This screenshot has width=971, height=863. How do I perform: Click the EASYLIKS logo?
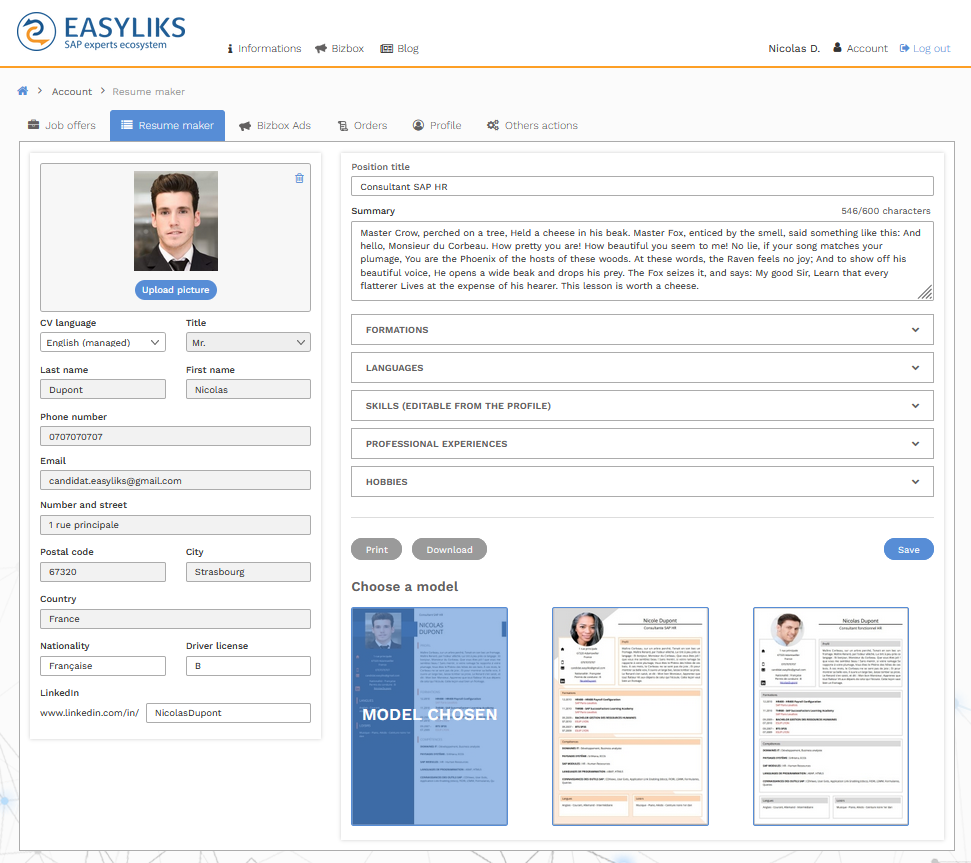[x=102, y=31]
